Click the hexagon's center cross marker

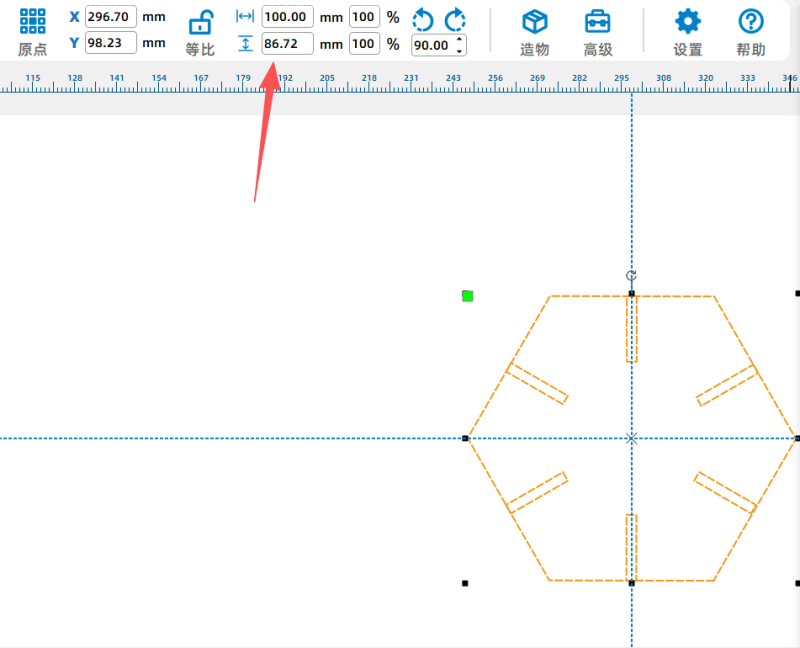point(631,438)
